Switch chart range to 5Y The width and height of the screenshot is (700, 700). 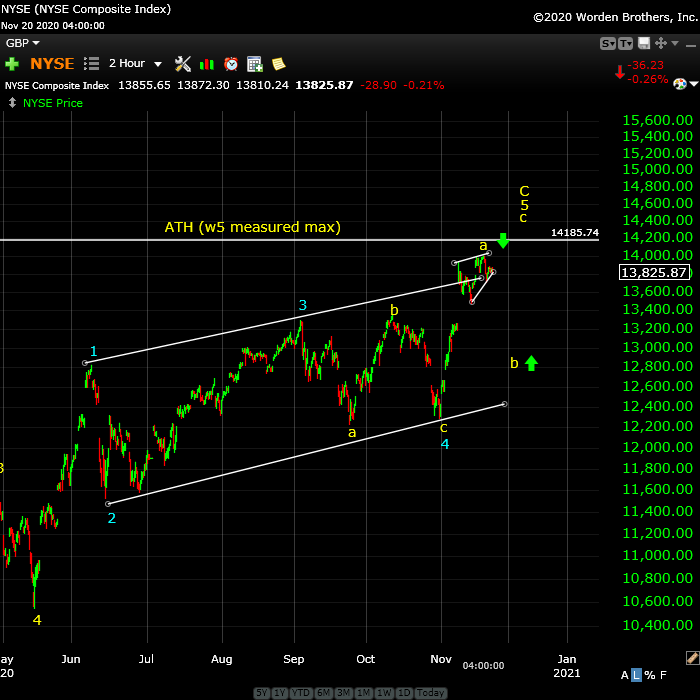tap(262, 693)
